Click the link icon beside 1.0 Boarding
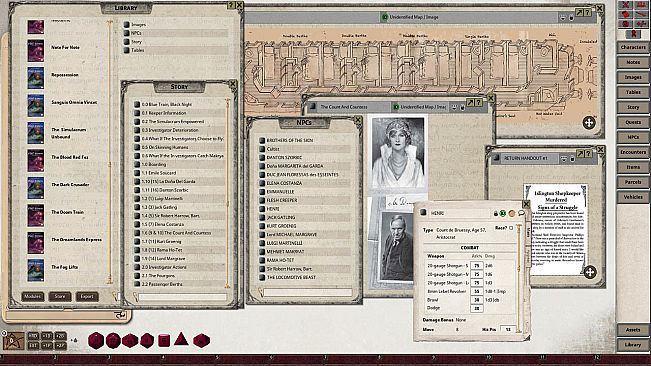 137,164
